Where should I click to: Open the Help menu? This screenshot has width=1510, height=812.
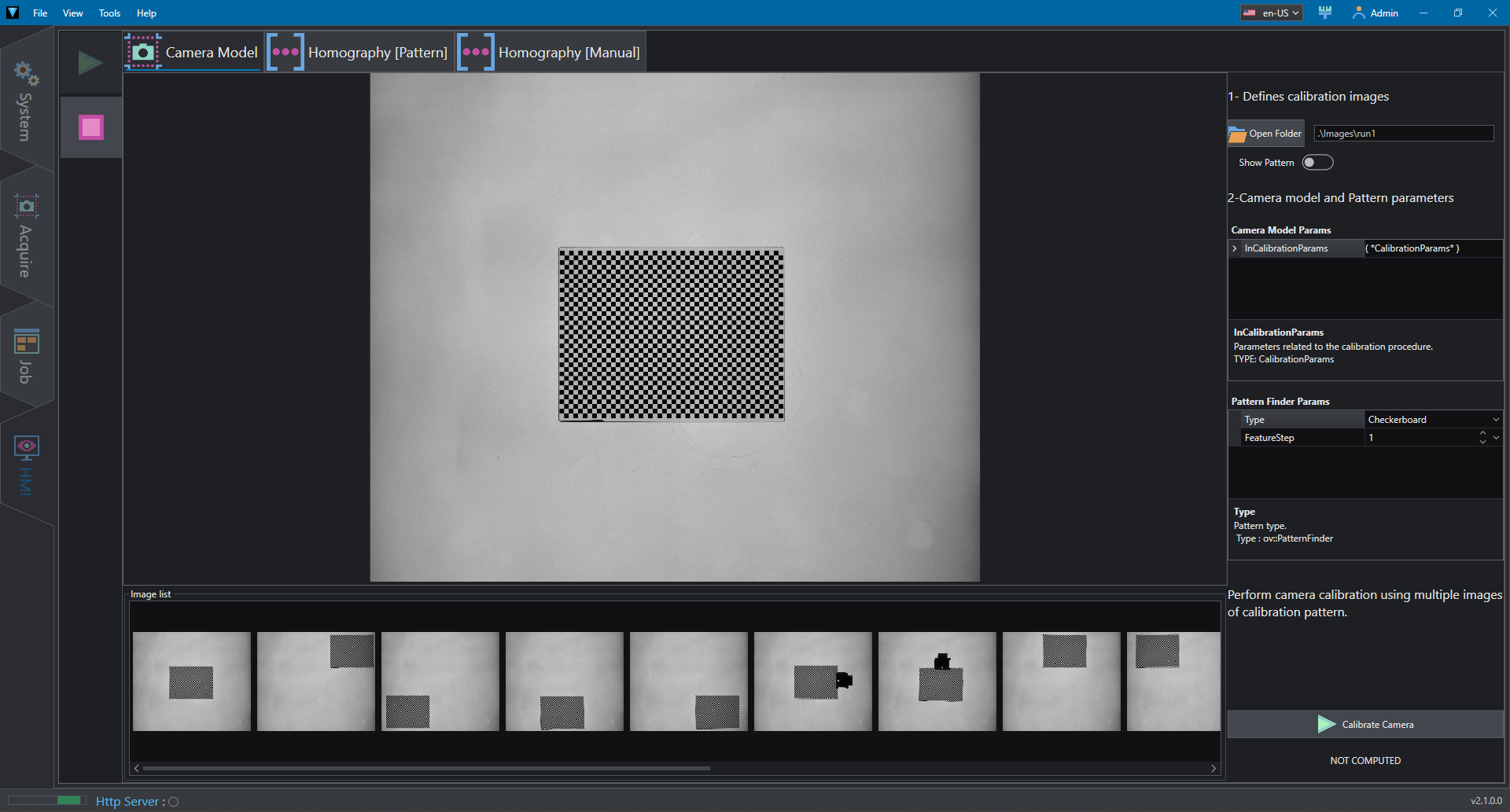[x=146, y=13]
